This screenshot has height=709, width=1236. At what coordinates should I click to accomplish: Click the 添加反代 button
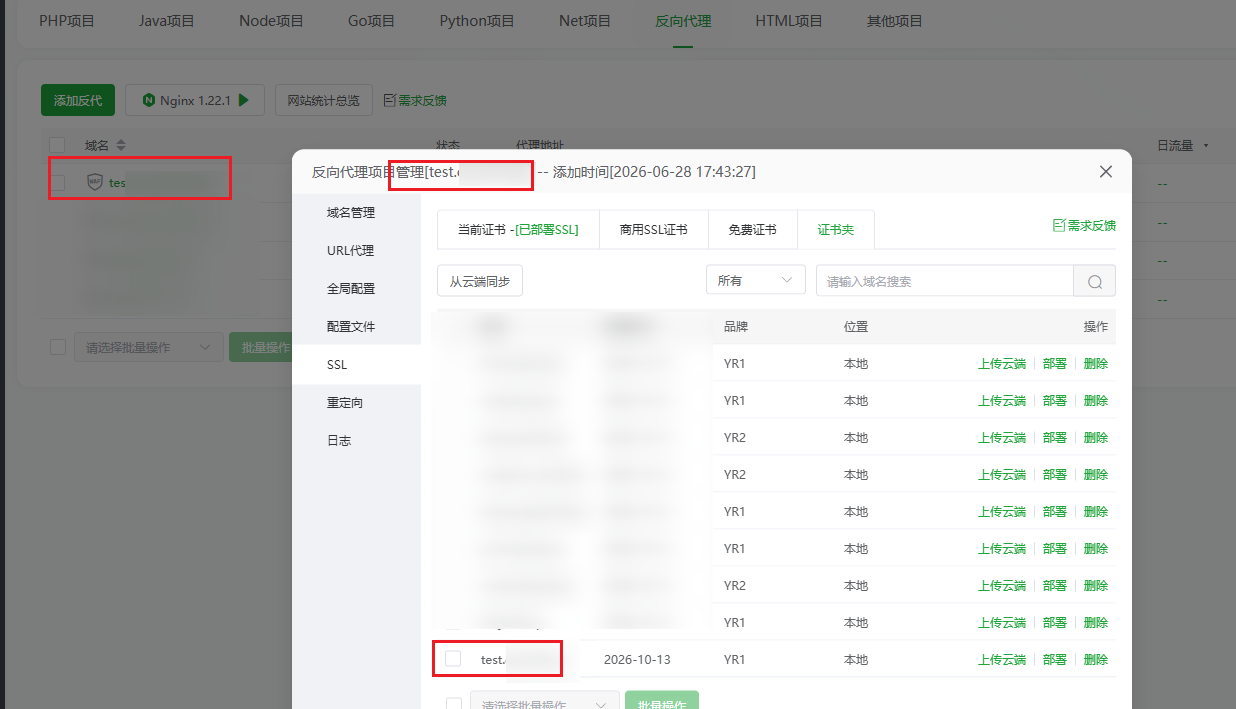78,100
